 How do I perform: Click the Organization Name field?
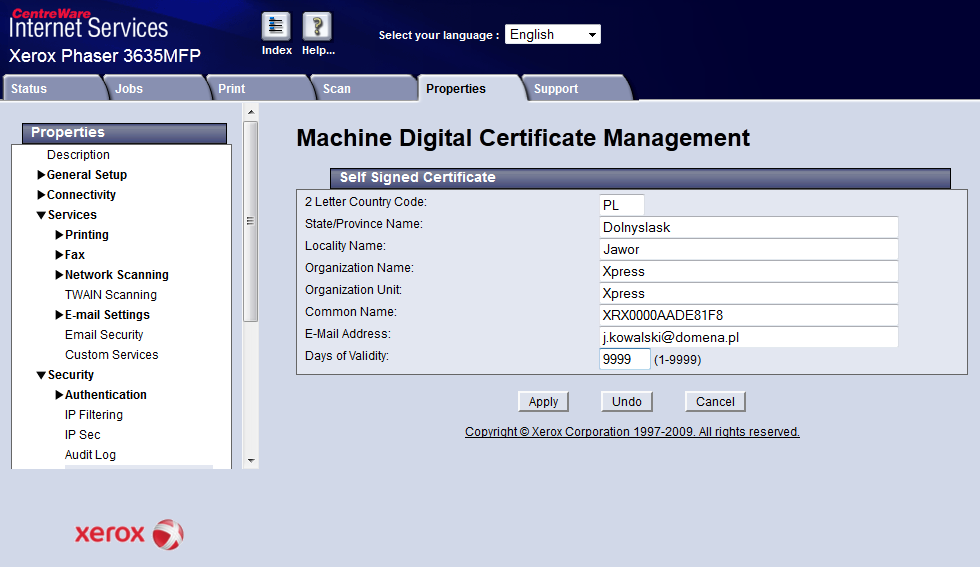pyautogui.click(x=748, y=271)
